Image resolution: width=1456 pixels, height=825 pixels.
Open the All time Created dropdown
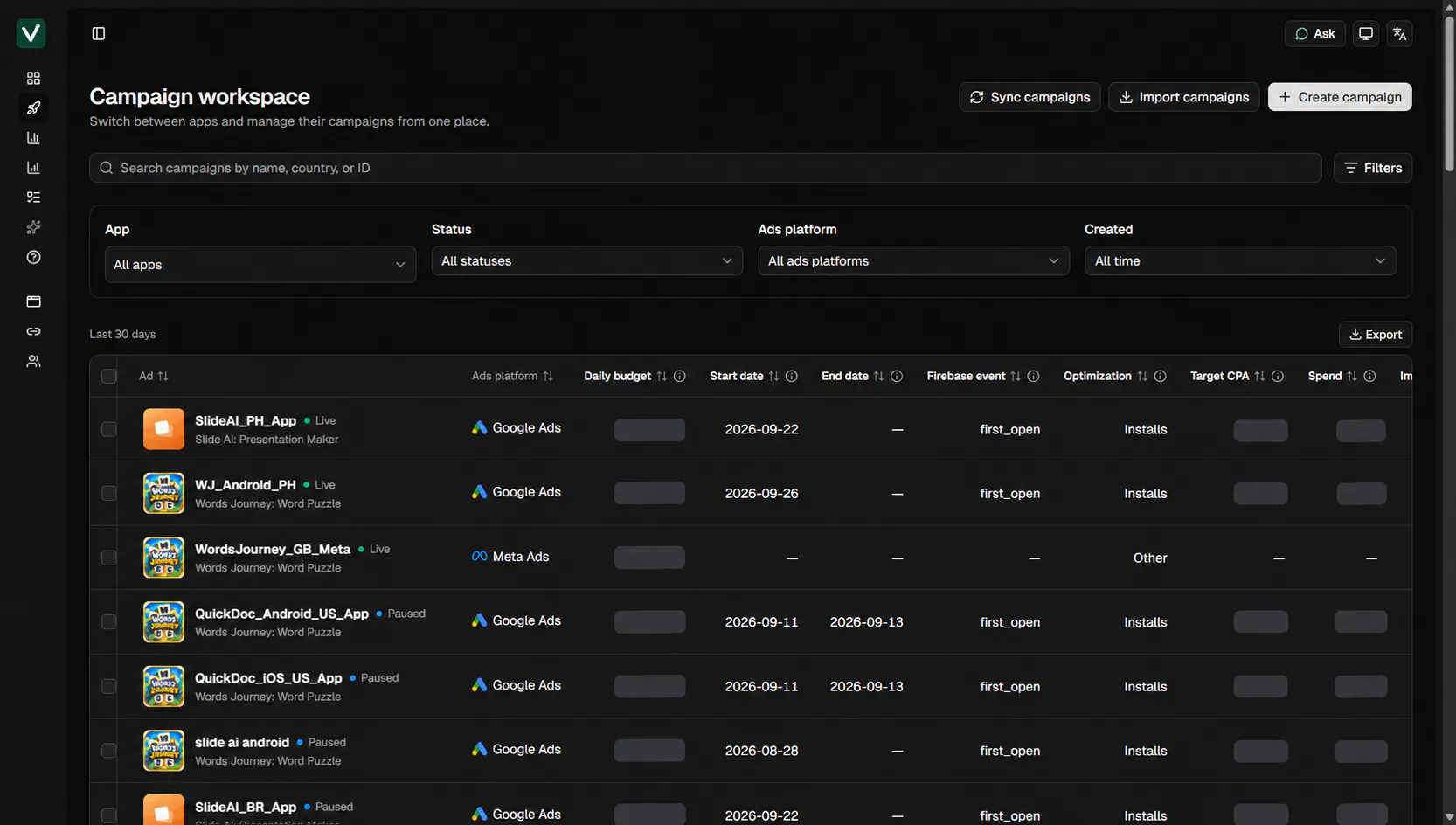tap(1240, 260)
